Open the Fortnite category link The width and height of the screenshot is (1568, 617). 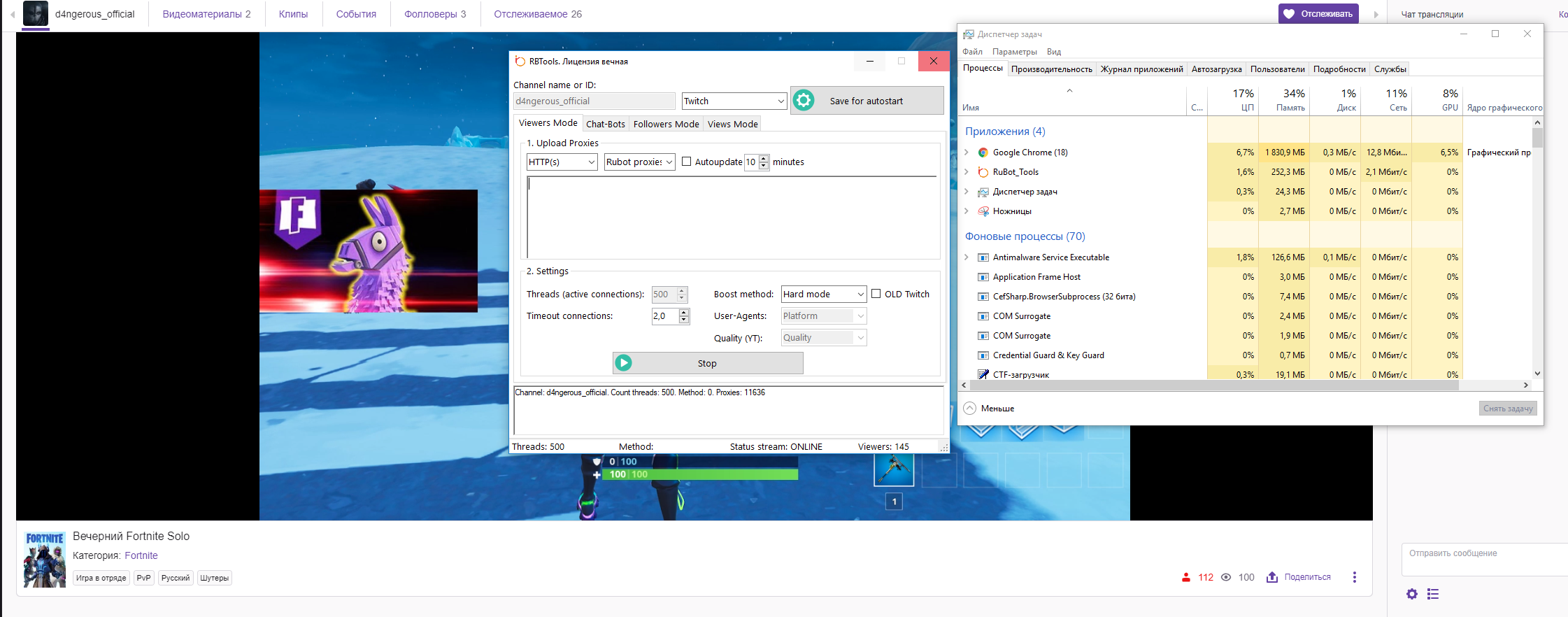[x=141, y=555]
